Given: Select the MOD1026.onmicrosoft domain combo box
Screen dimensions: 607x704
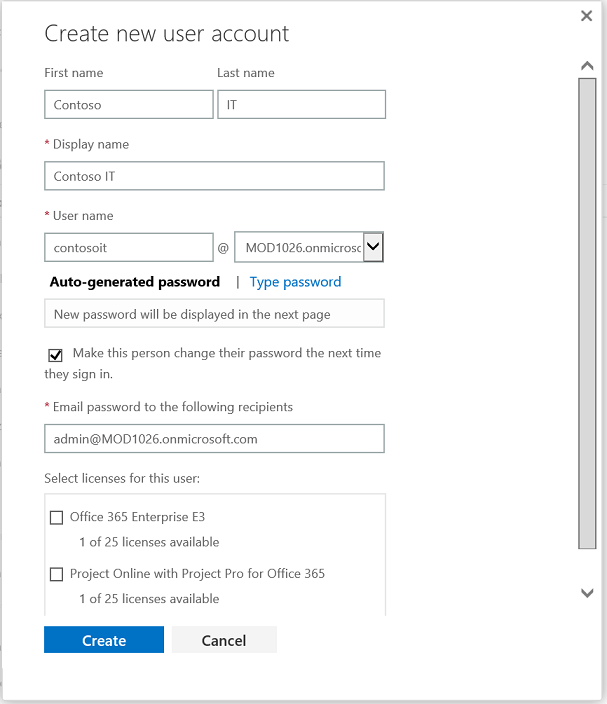Looking at the screenshot, I should coord(298,247).
